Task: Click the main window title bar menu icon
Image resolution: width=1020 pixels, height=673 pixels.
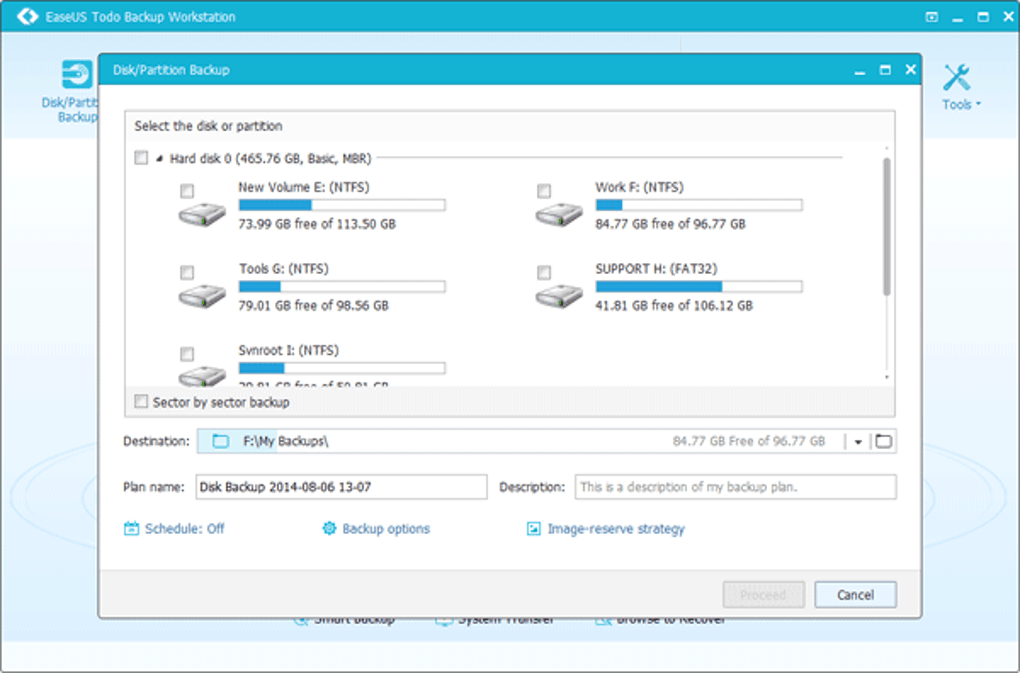Action: coord(932,17)
